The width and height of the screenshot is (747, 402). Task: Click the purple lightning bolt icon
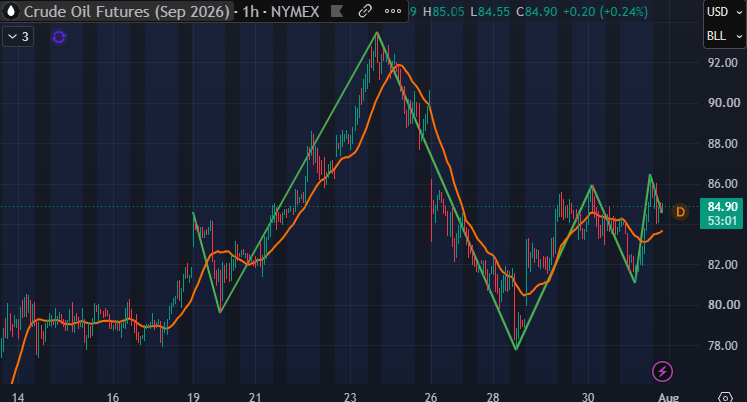coord(662,372)
